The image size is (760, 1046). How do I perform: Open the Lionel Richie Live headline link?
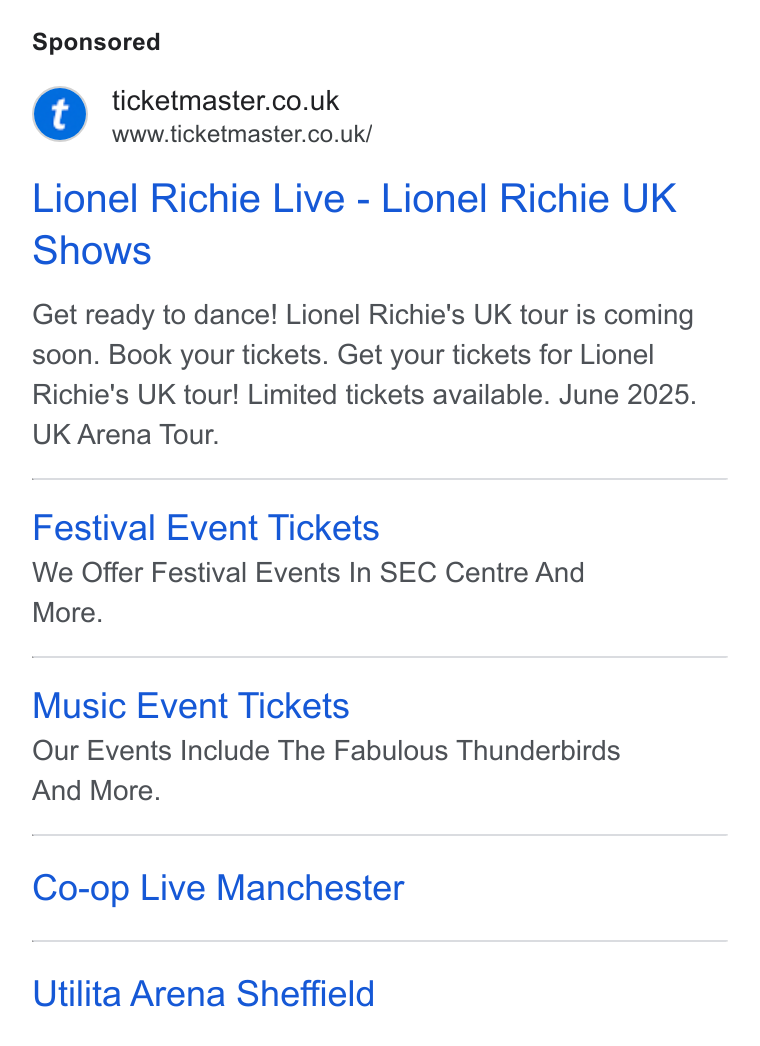pyautogui.click(x=354, y=225)
